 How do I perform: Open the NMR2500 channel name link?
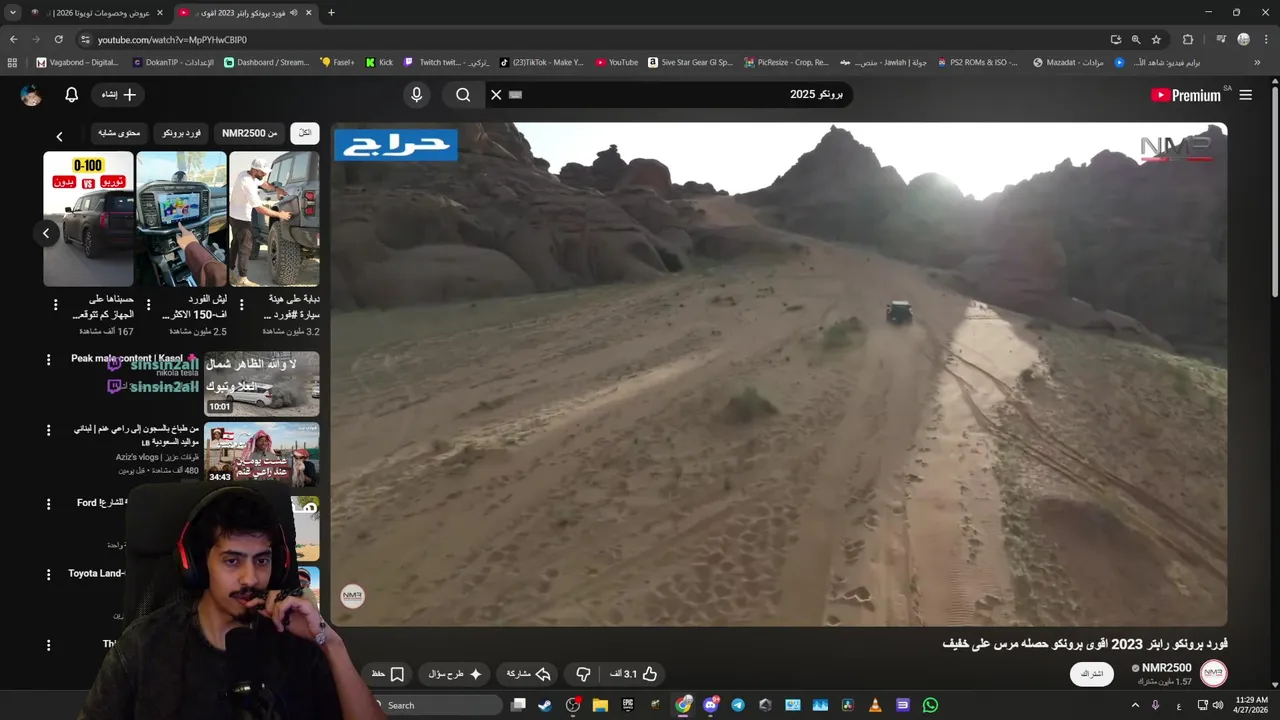(x=1166, y=668)
